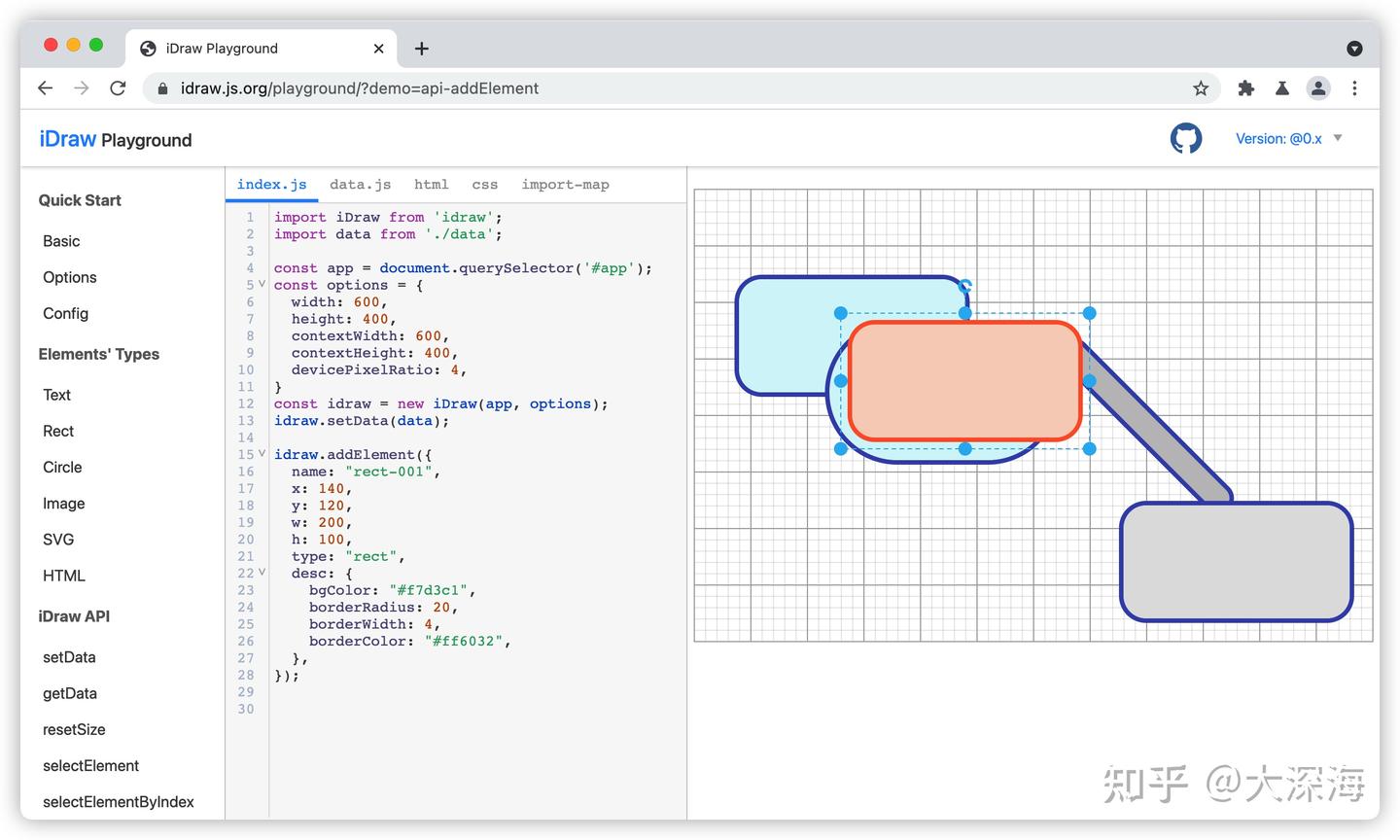The height and width of the screenshot is (840, 1400).
Task: Click the iDraw Playground logo link
Action: tap(115, 140)
